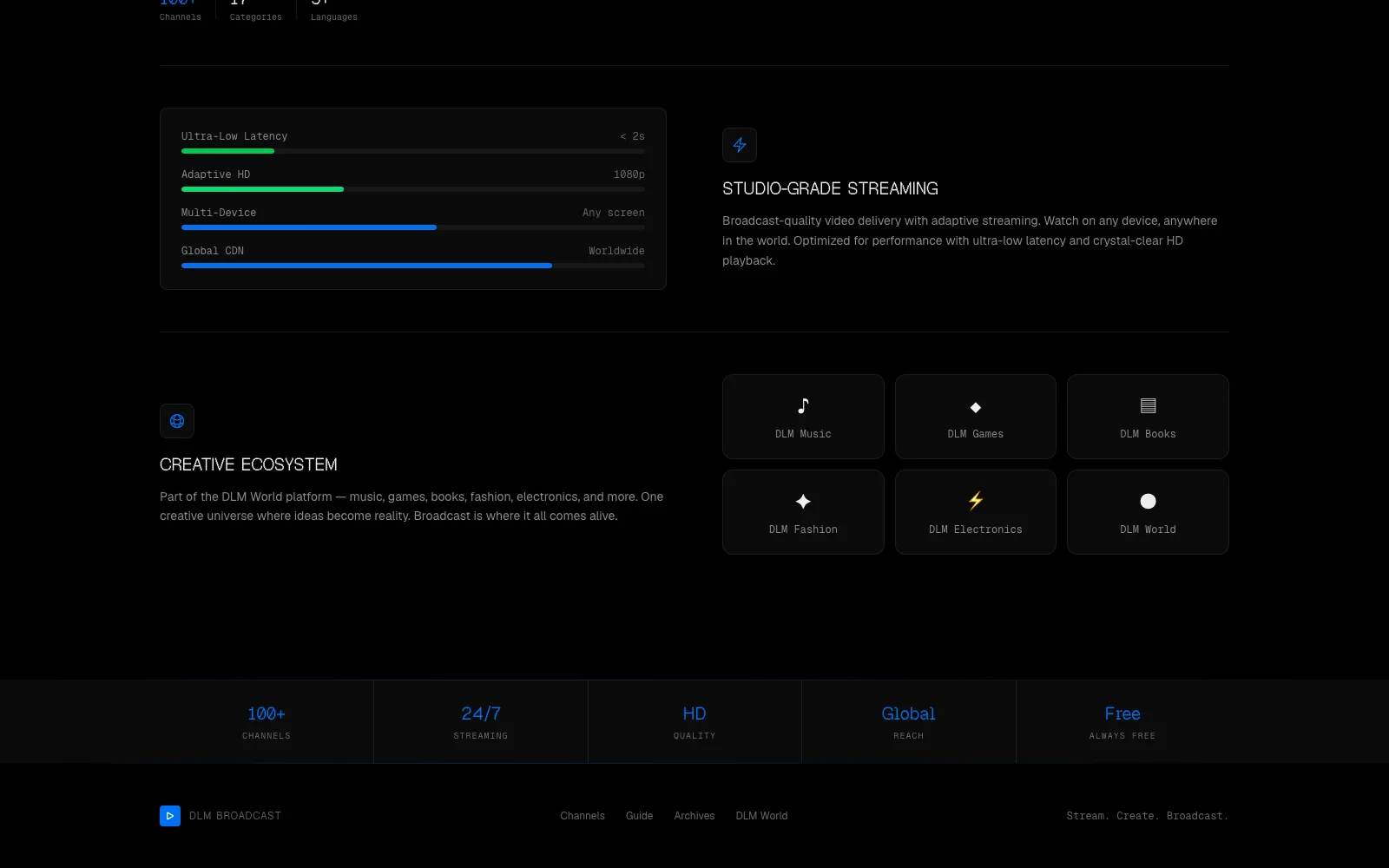
Task: Open the DLM Books card
Action: coord(1148,417)
